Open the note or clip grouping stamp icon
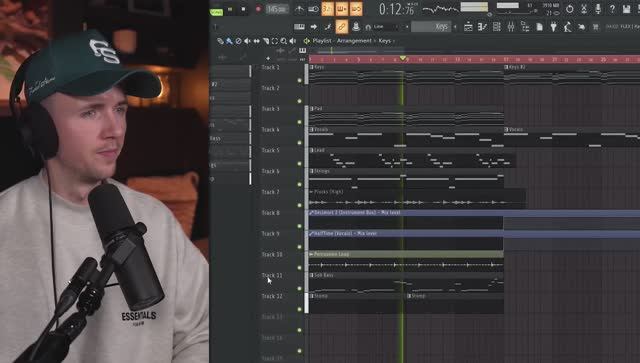 (x=356, y=27)
